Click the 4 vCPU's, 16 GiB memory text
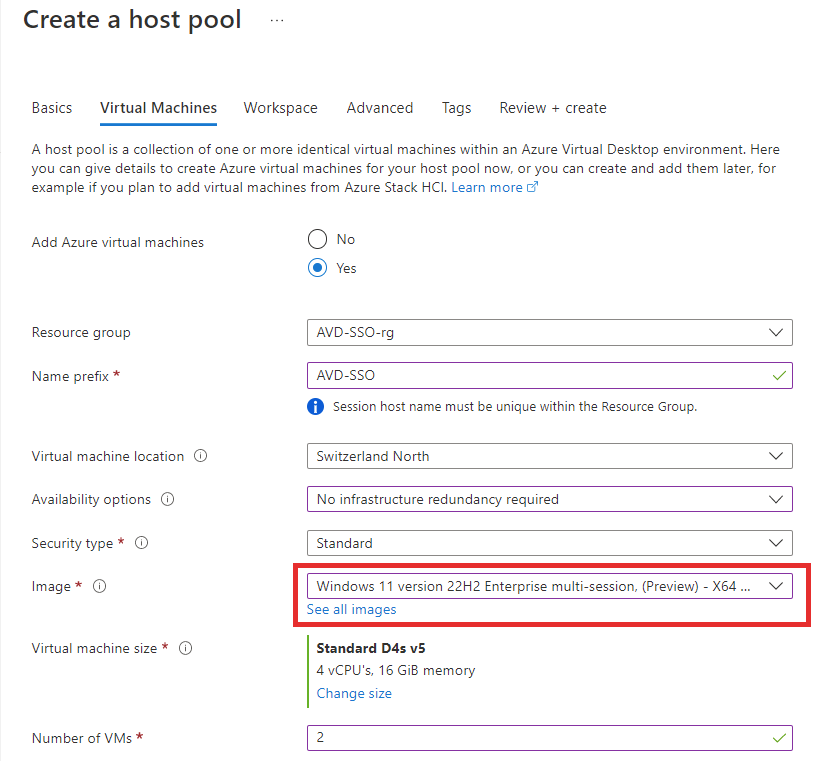Screen dimensions: 821x761 pos(396,670)
